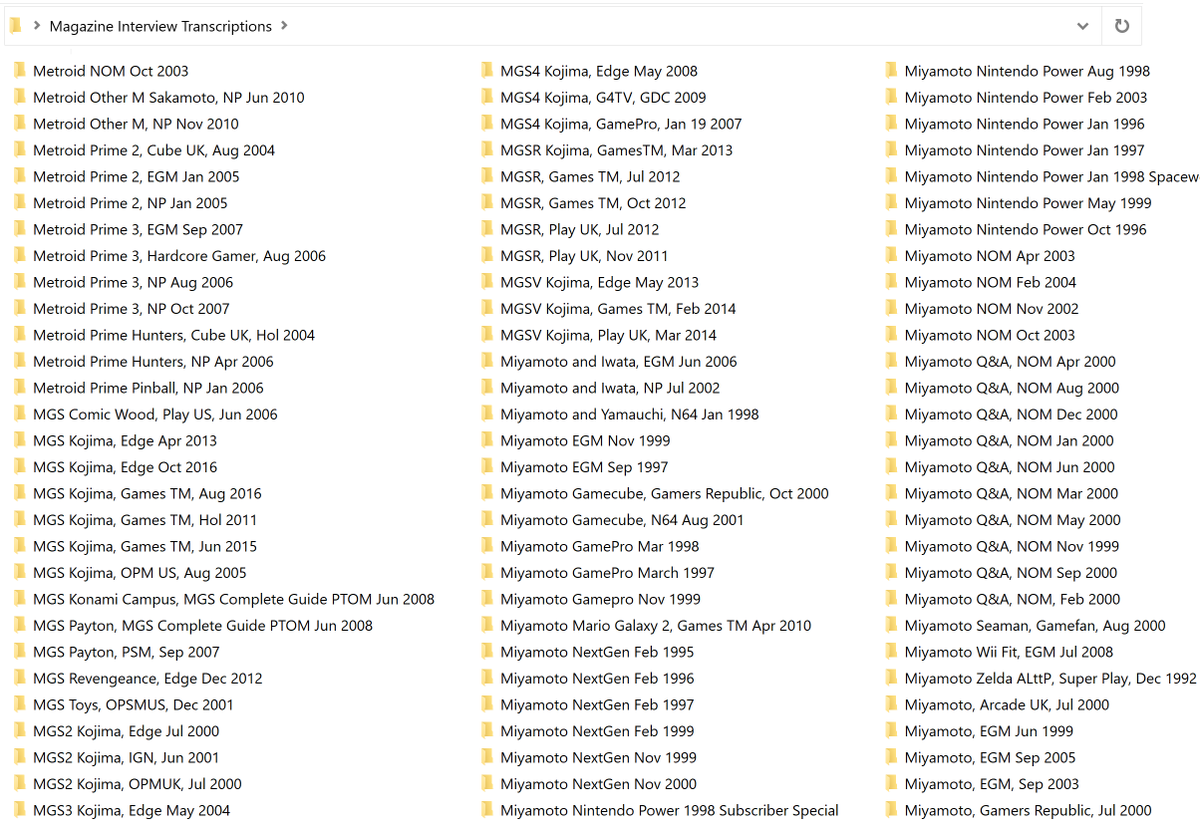The width and height of the screenshot is (1200, 829).
Task: Select folder icon of Miyamoto and Iwata, EGM
Action: pos(487,361)
